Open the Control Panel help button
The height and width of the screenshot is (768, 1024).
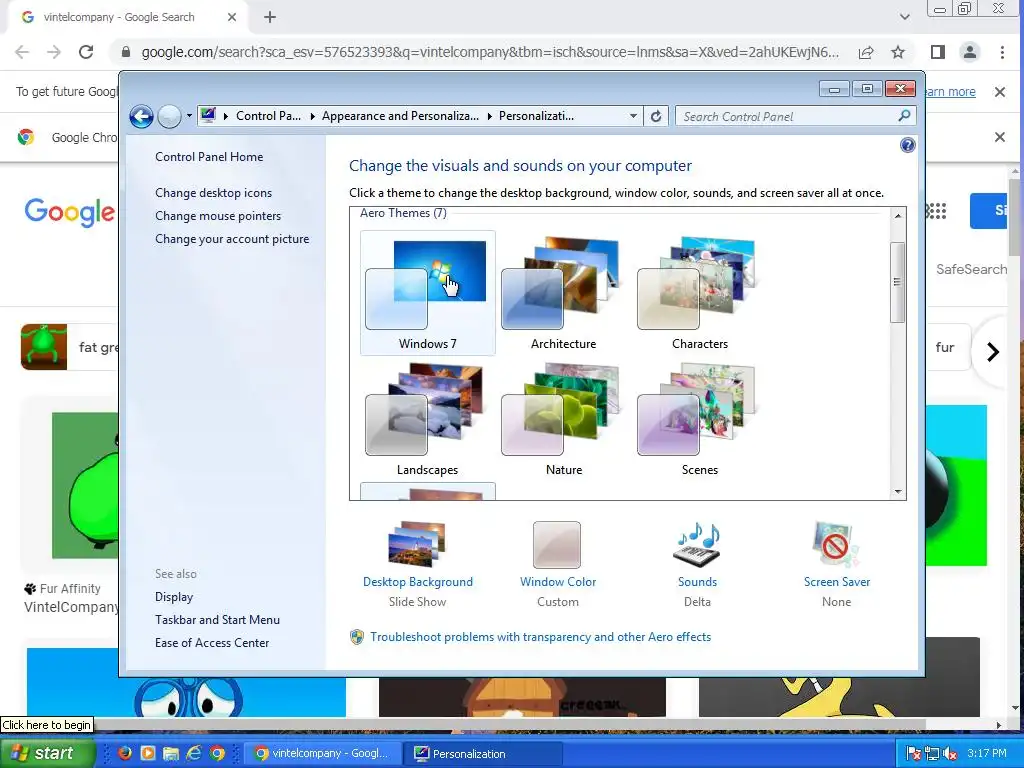tap(907, 145)
